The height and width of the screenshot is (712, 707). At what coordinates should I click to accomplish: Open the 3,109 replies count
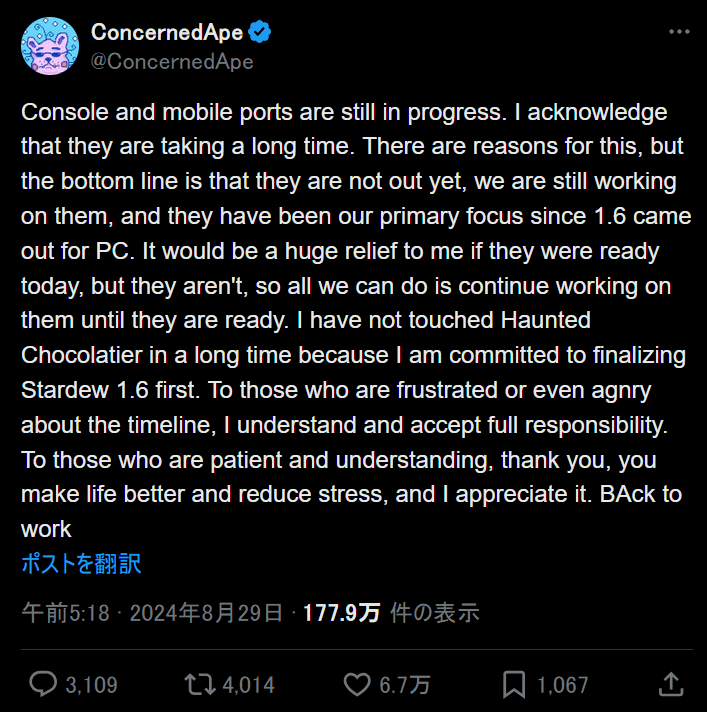point(91,685)
